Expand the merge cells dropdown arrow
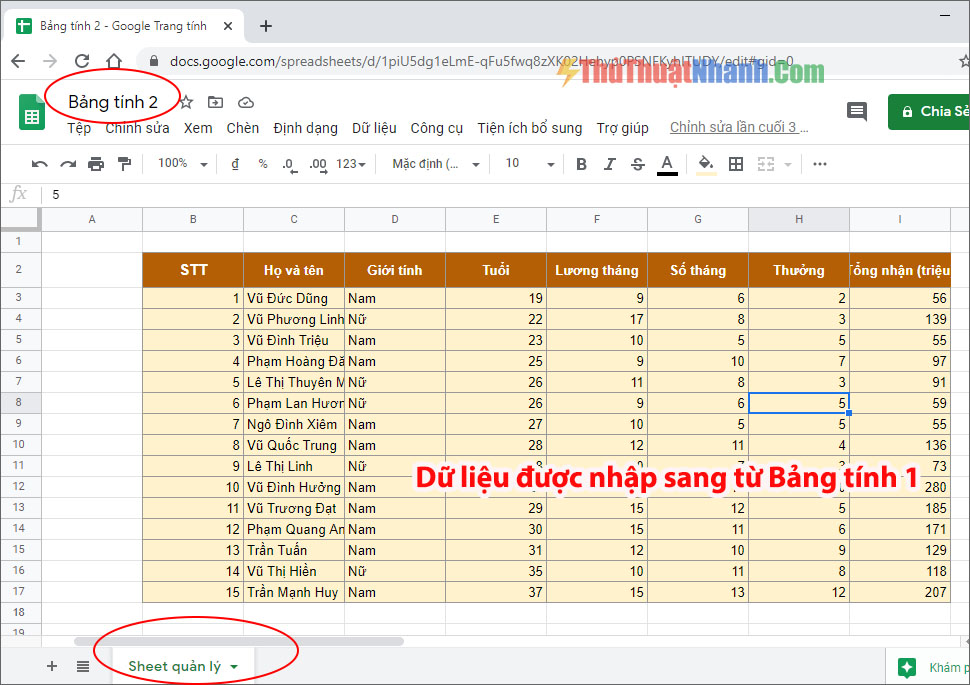 click(788, 165)
